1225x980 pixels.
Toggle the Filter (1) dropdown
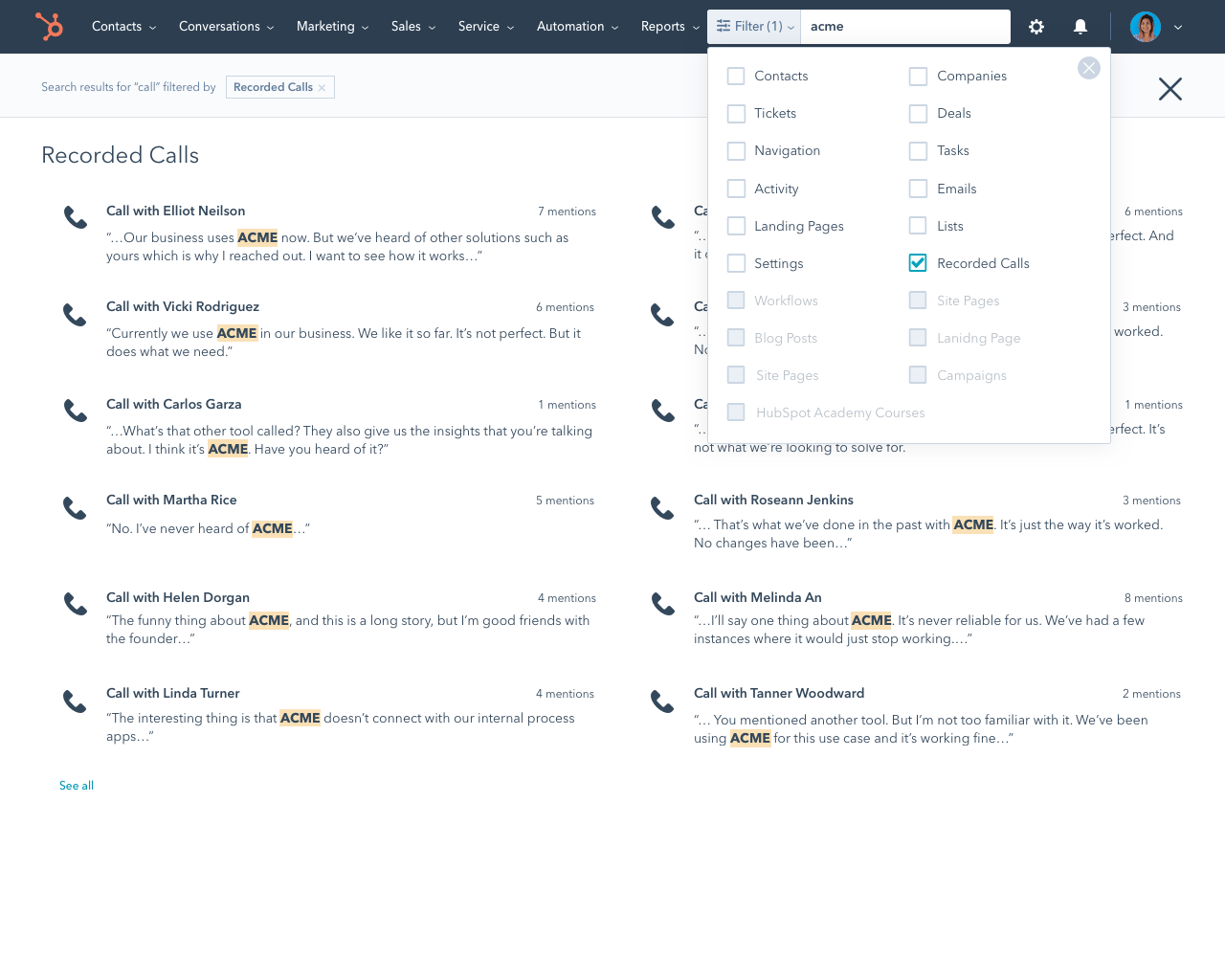click(x=754, y=27)
